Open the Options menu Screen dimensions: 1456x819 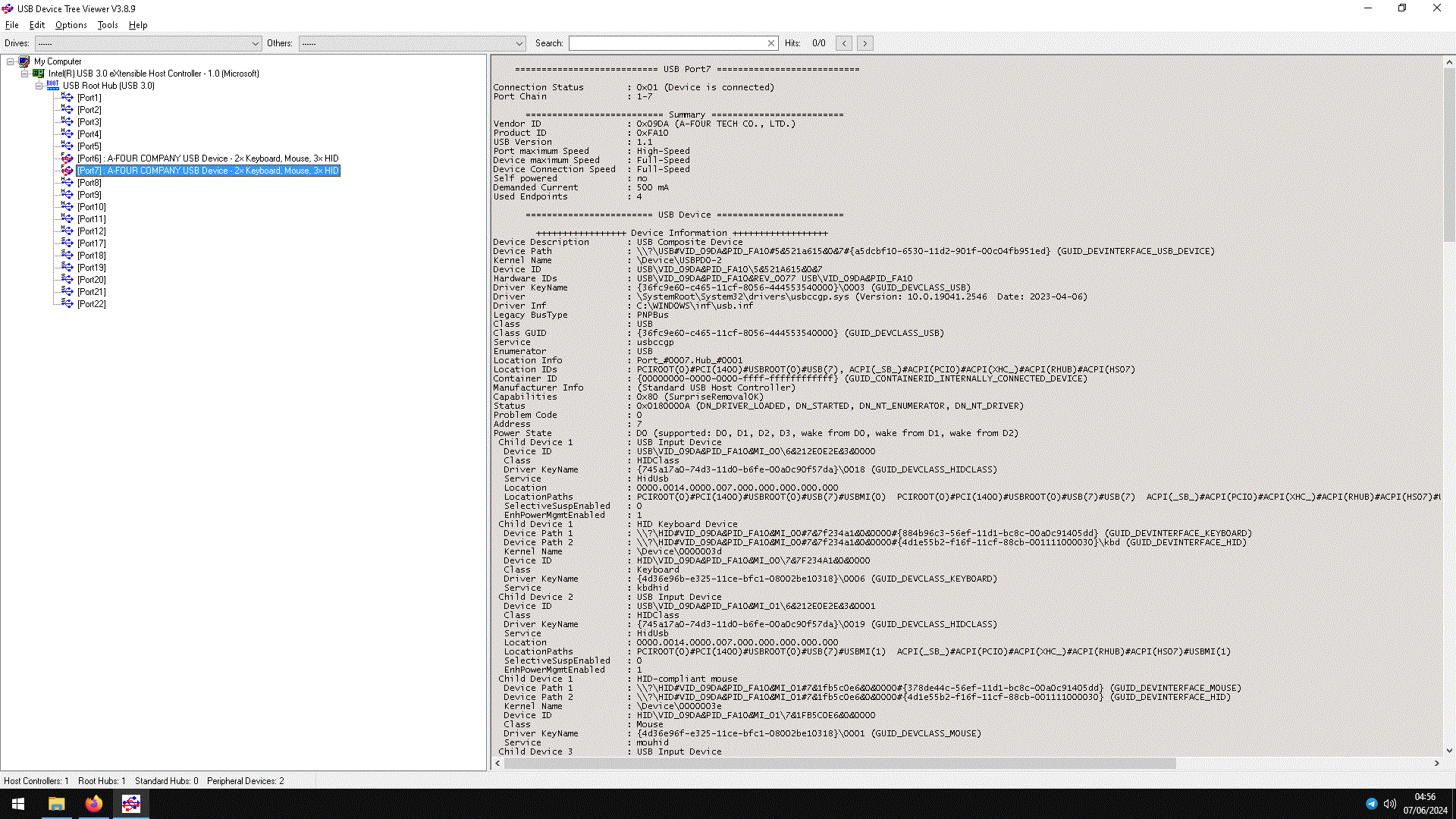(71, 25)
